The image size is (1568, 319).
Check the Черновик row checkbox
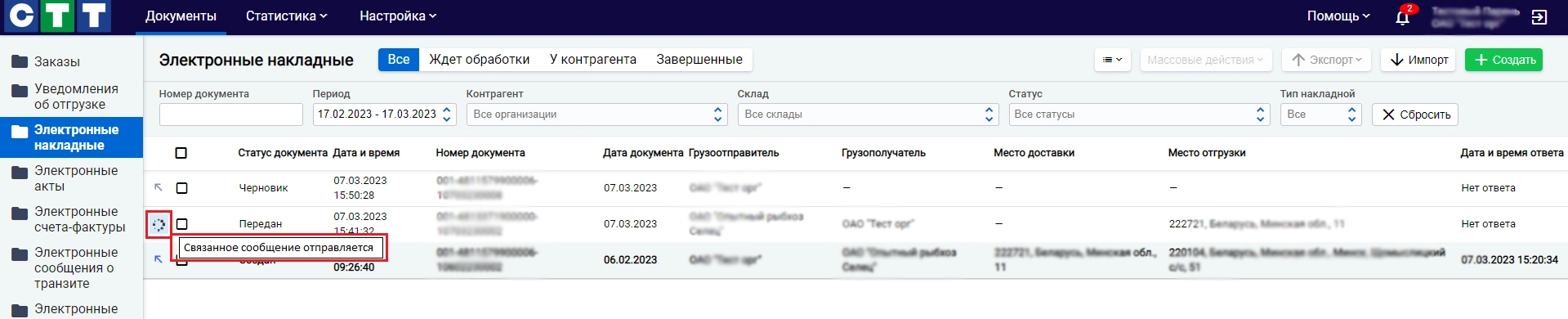click(x=182, y=188)
